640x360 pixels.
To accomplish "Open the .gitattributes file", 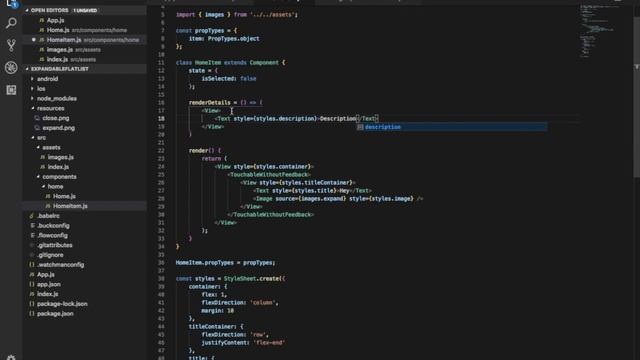I will tap(84, 245).
